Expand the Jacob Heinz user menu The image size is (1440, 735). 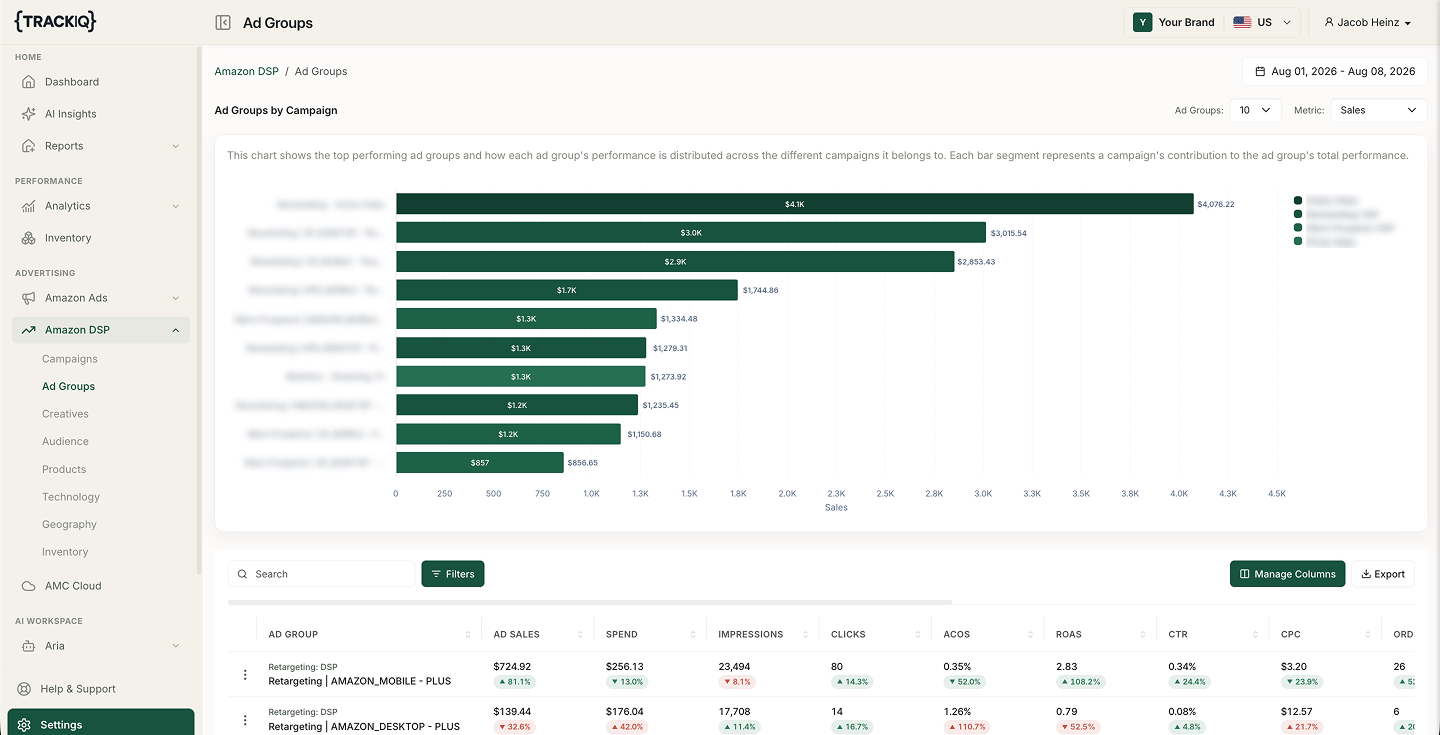click(1367, 22)
